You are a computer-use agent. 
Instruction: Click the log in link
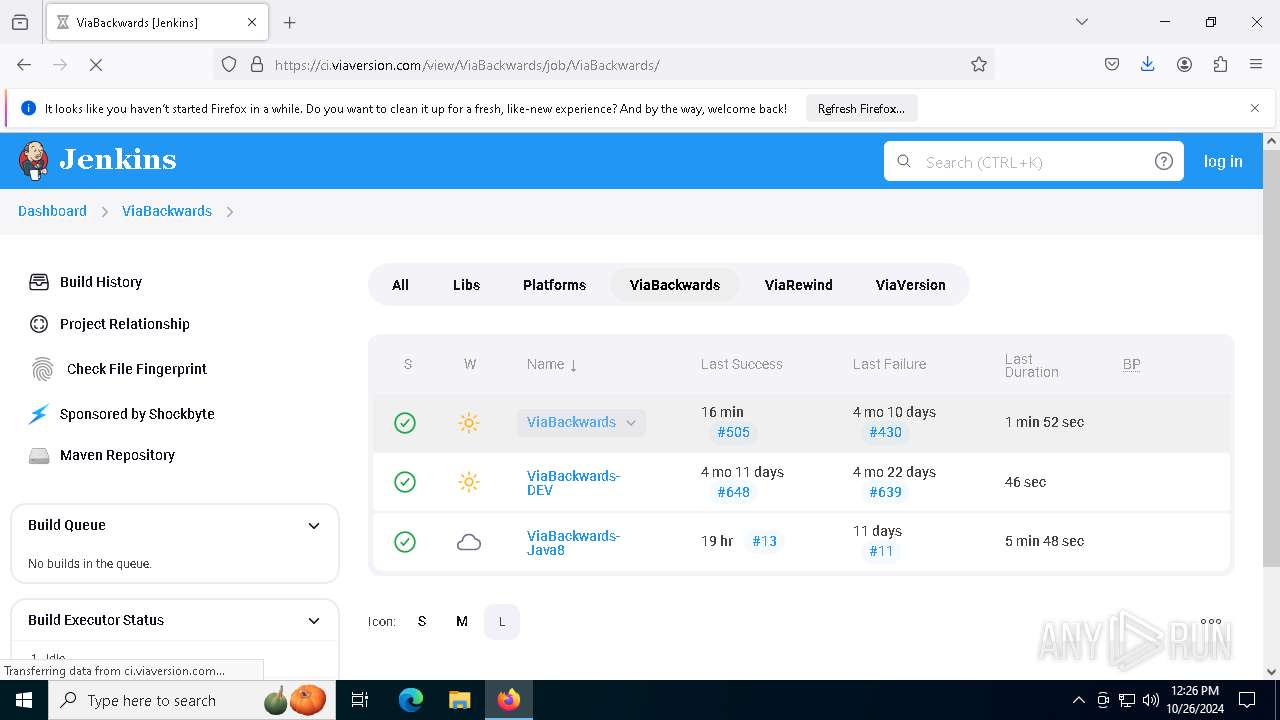coord(1223,161)
